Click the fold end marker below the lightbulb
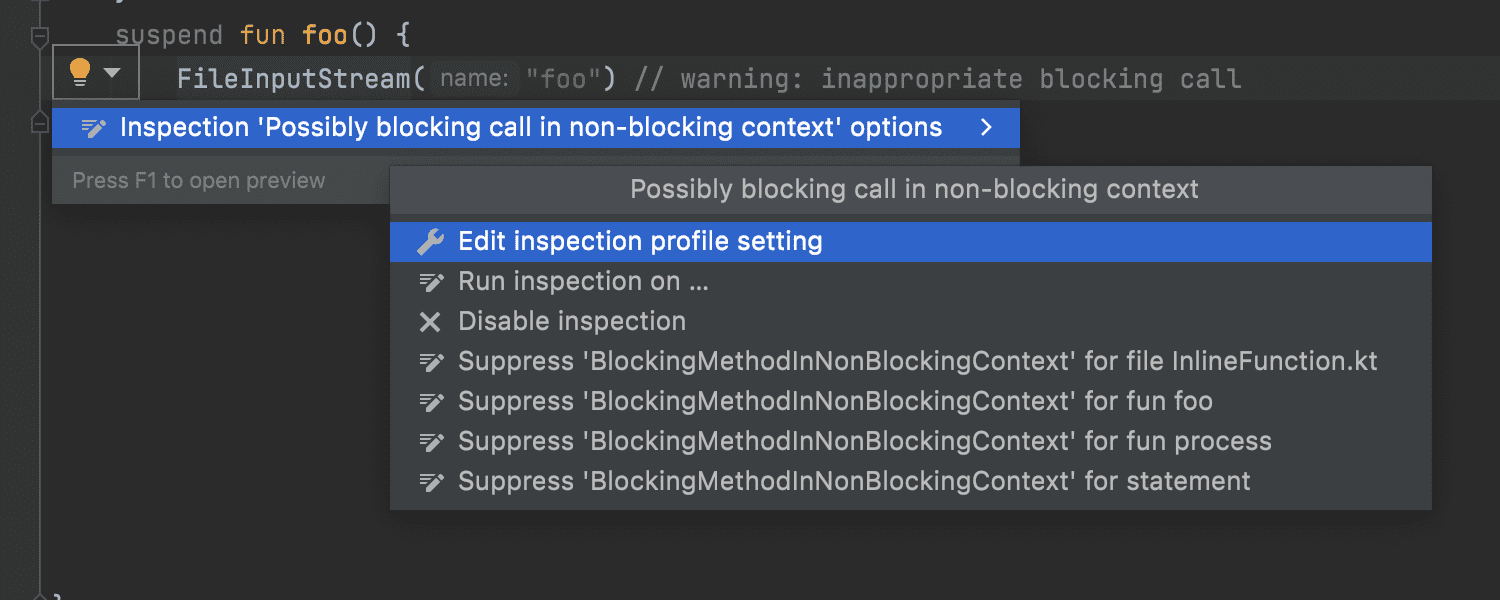 click(x=40, y=122)
